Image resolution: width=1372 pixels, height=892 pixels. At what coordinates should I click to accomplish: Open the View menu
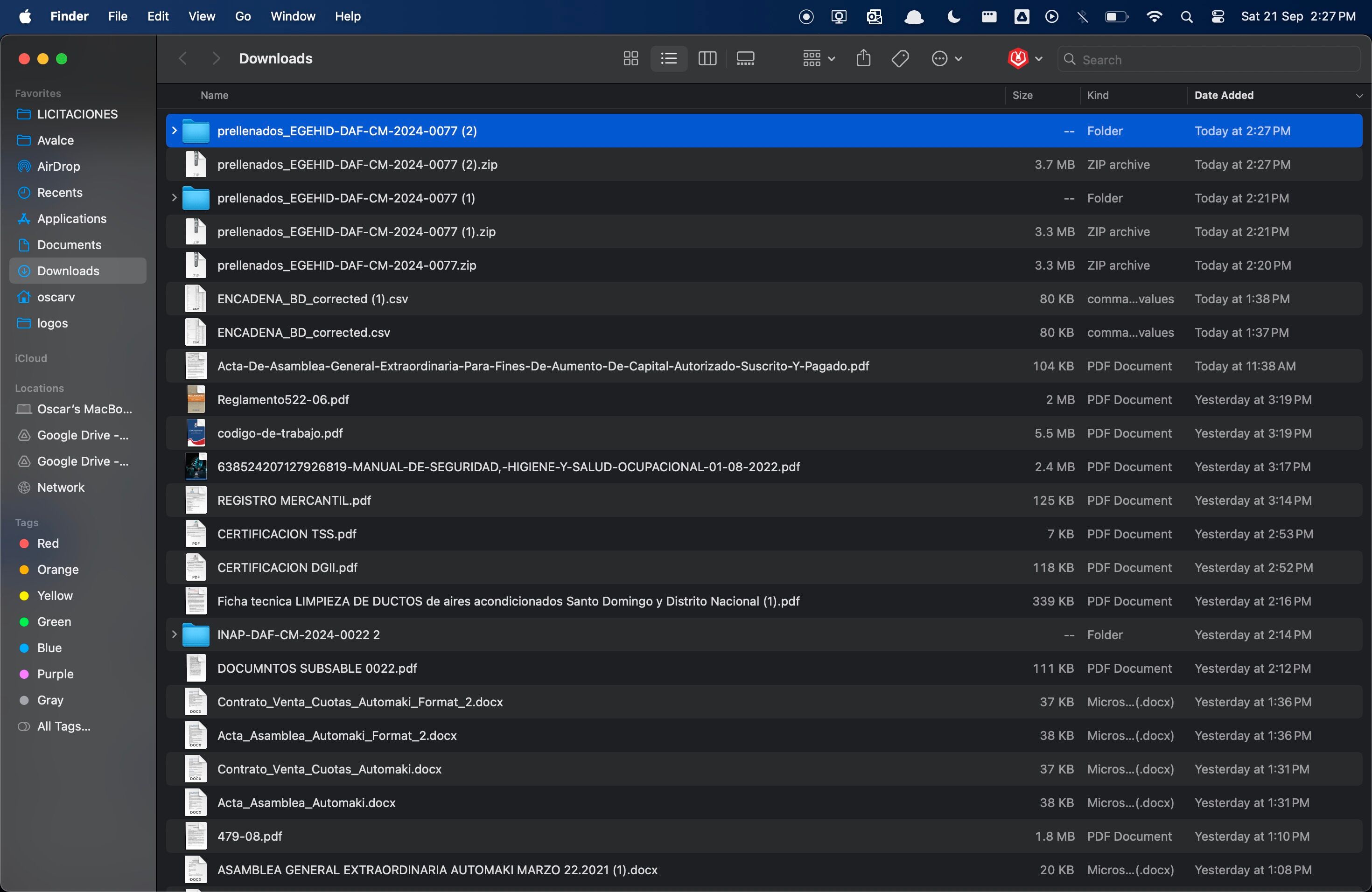coord(202,17)
